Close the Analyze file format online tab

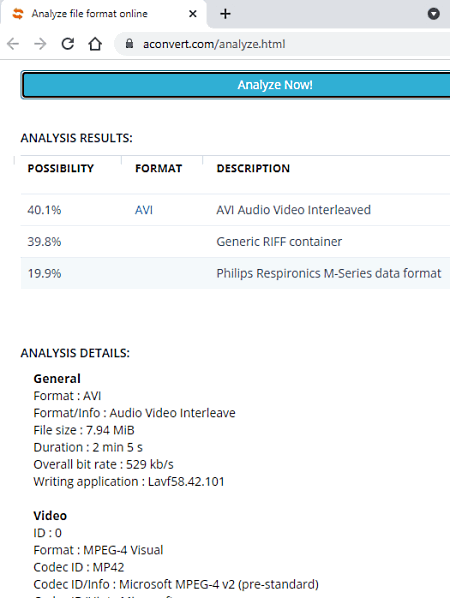(193, 14)
